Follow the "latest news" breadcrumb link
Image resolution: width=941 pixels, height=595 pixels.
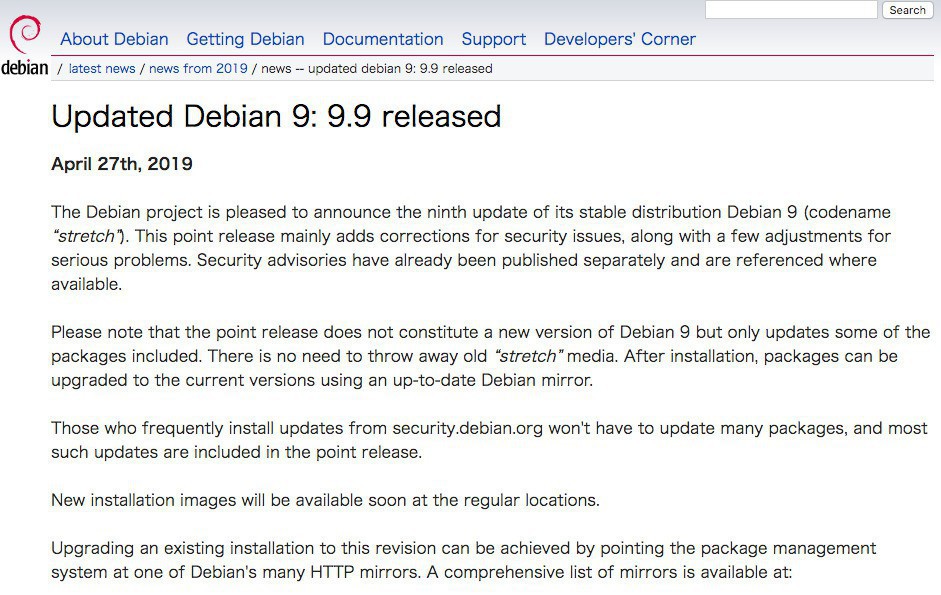click(102, 69)
